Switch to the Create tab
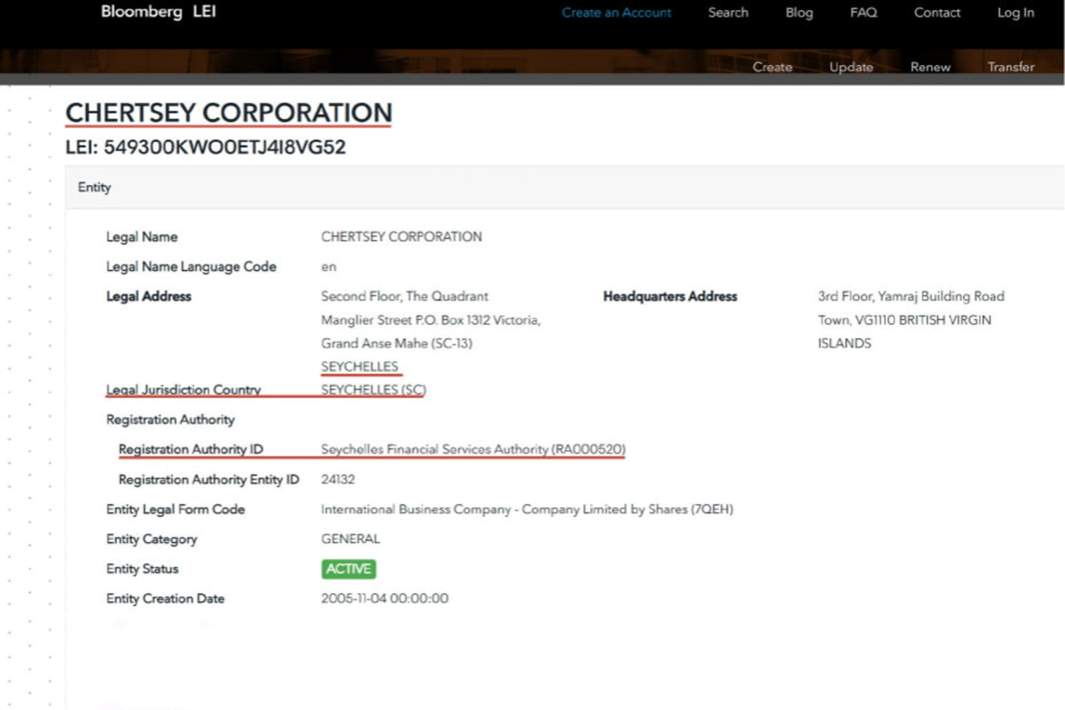The width and height of the screenshot is (1065, 710). click(772, 67)
